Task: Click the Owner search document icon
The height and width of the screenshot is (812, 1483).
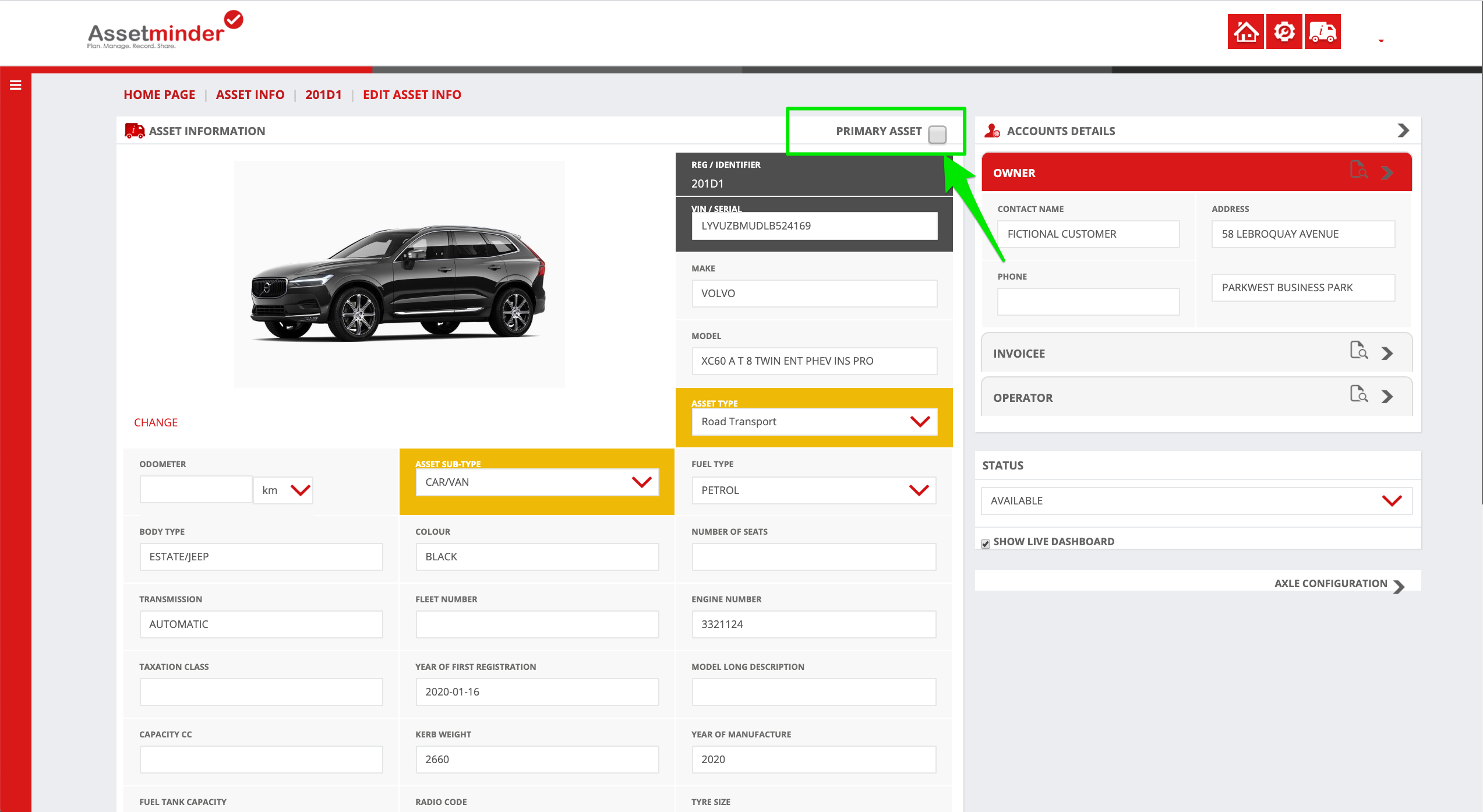Action: (1359, 170)
